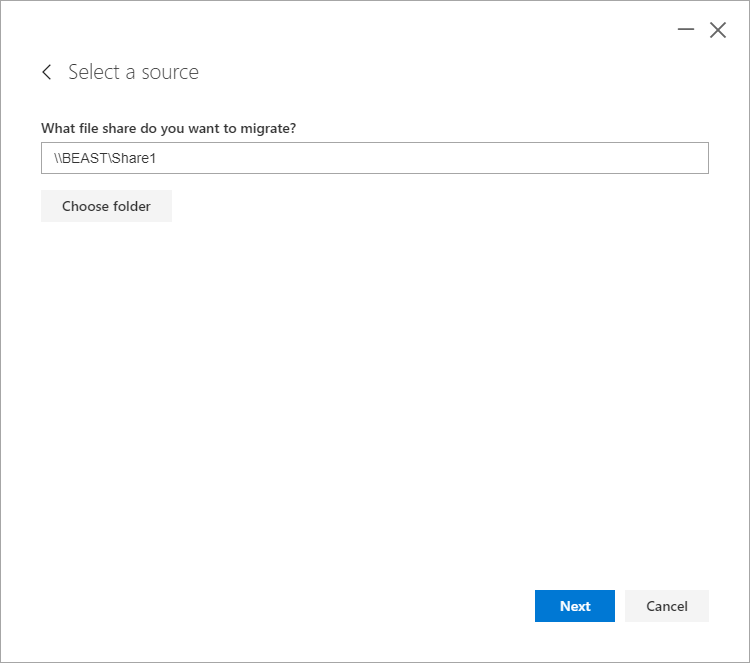Click the "What file share" question label
The image size is (750, 663).
168,128
